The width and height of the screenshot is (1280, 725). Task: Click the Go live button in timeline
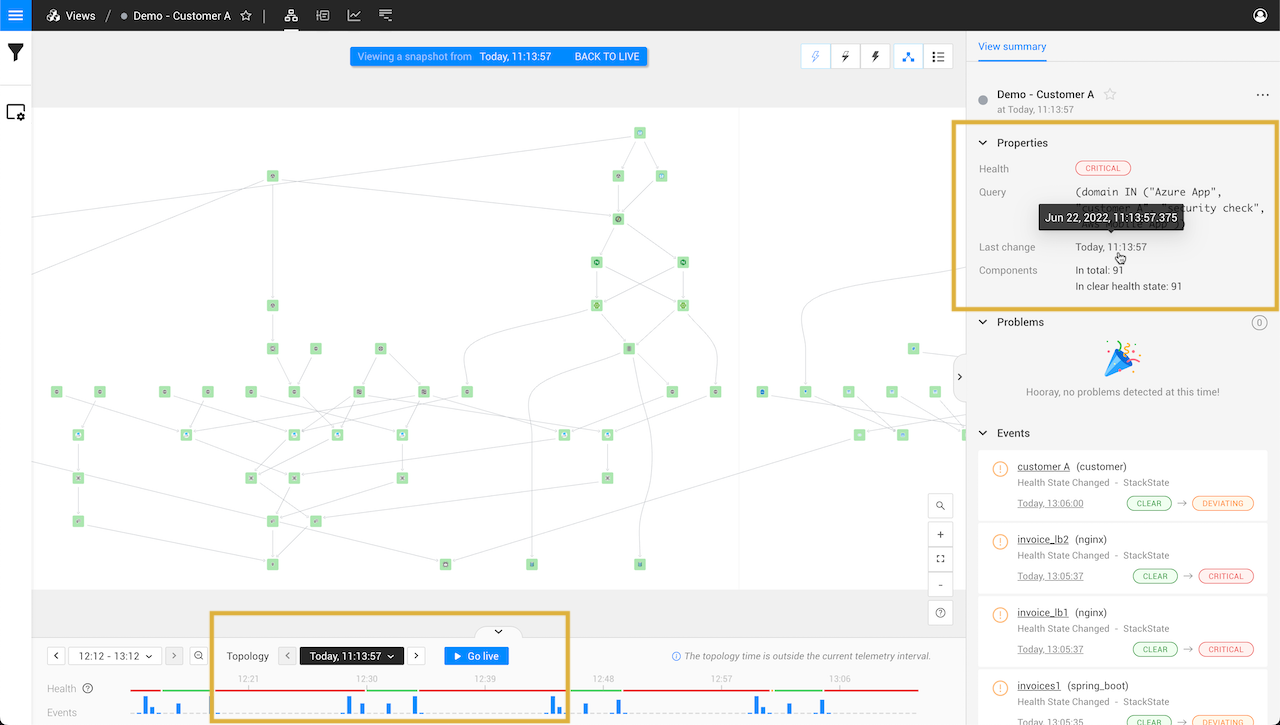tap(476, 656)
